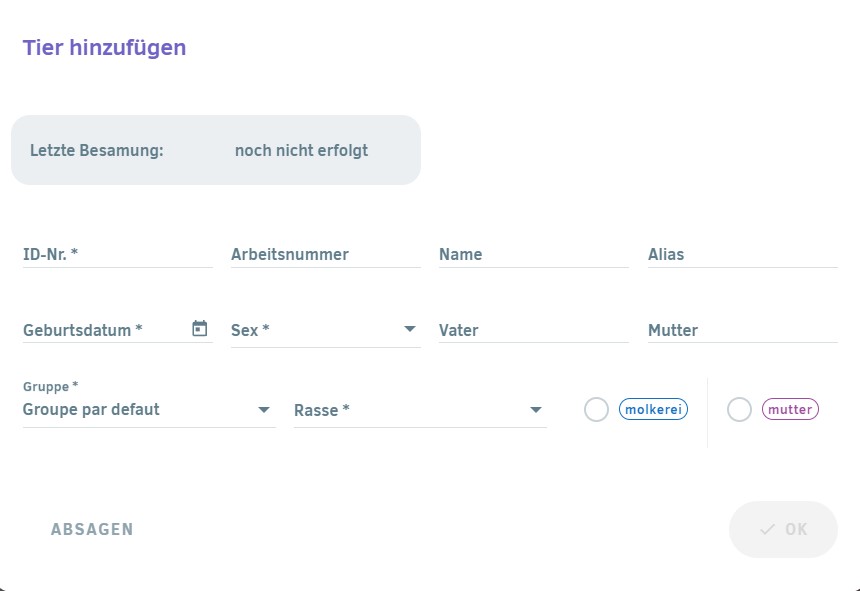Select the Name text field
The image size is (860, 591).
pos(534,254)
